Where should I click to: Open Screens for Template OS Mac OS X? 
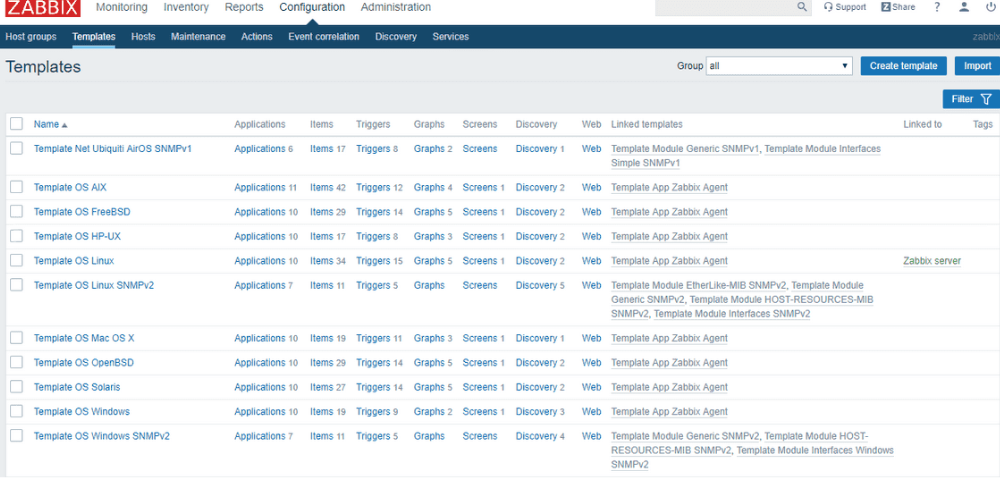(480, 338)
